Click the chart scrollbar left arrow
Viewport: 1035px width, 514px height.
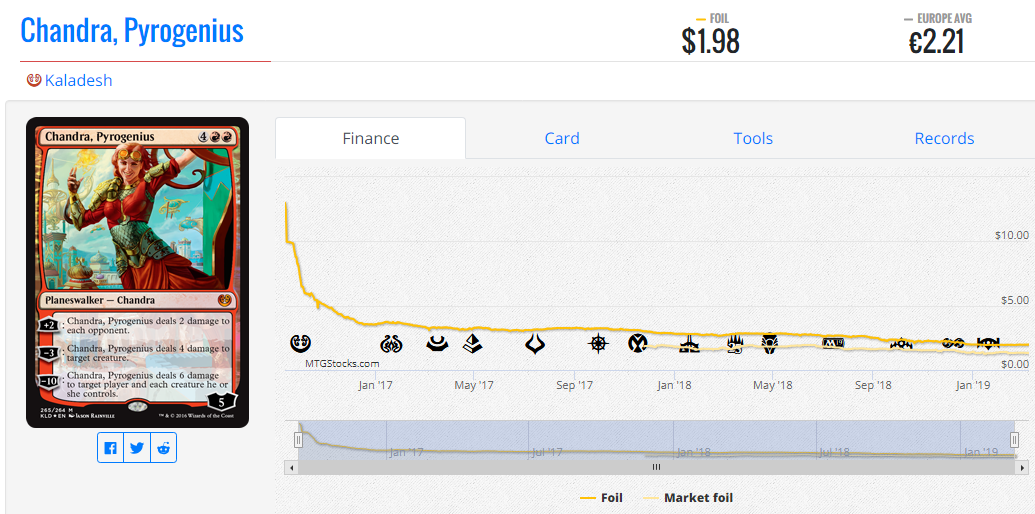click(x=289, y=467)
